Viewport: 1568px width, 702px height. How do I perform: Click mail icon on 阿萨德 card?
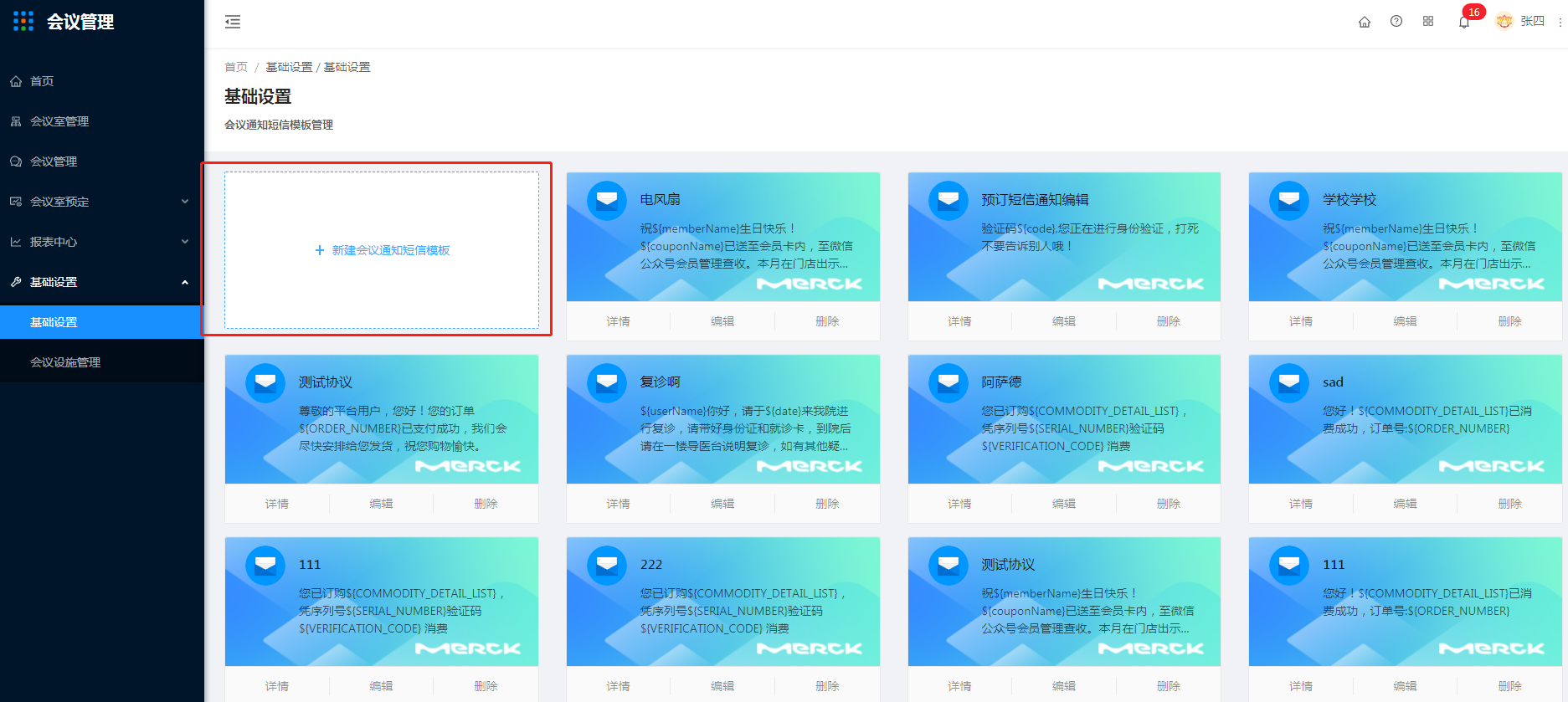click(949, 383)
